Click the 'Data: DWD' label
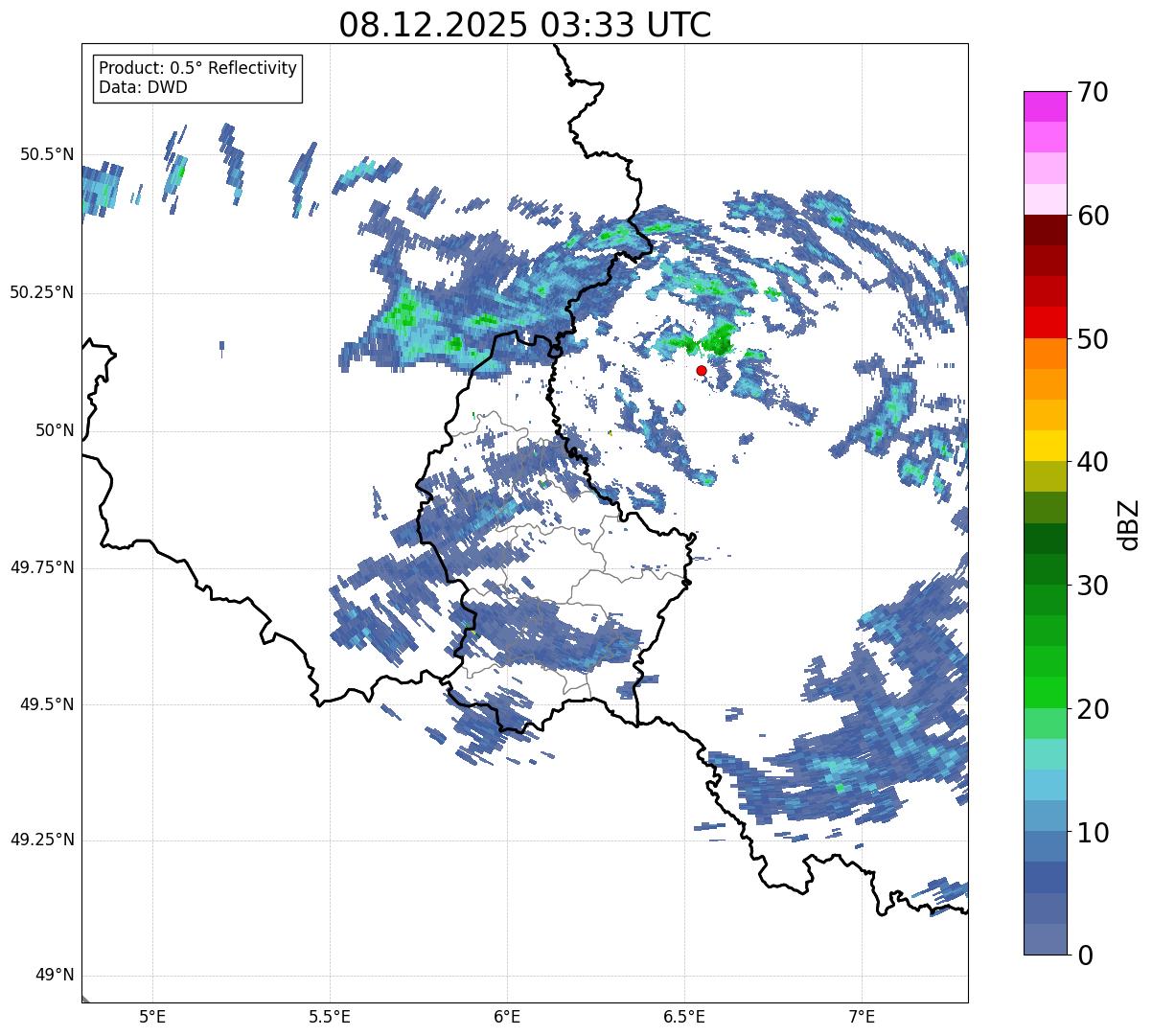Screen dimensions: 1152x1036 (x=144, y=87)
